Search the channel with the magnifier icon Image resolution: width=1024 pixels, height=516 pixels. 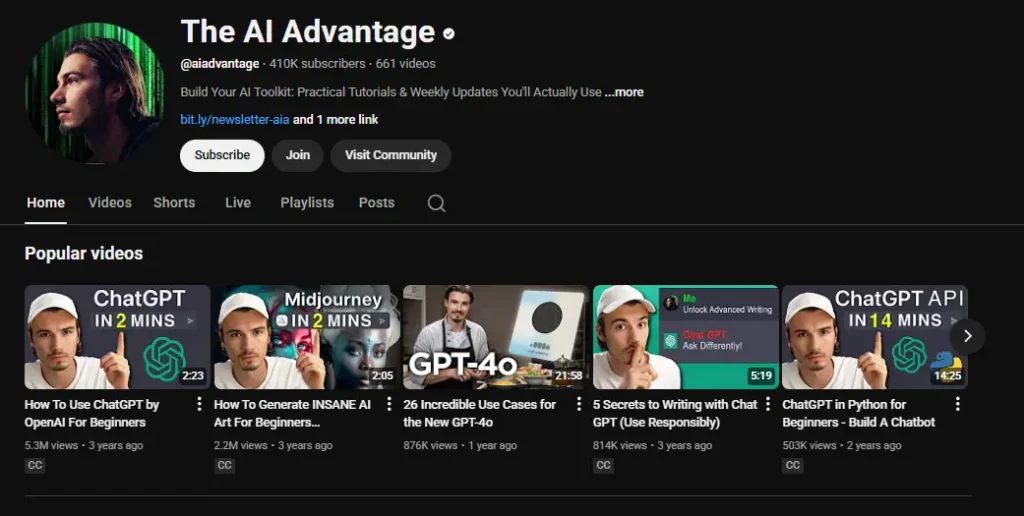[436, 203]
